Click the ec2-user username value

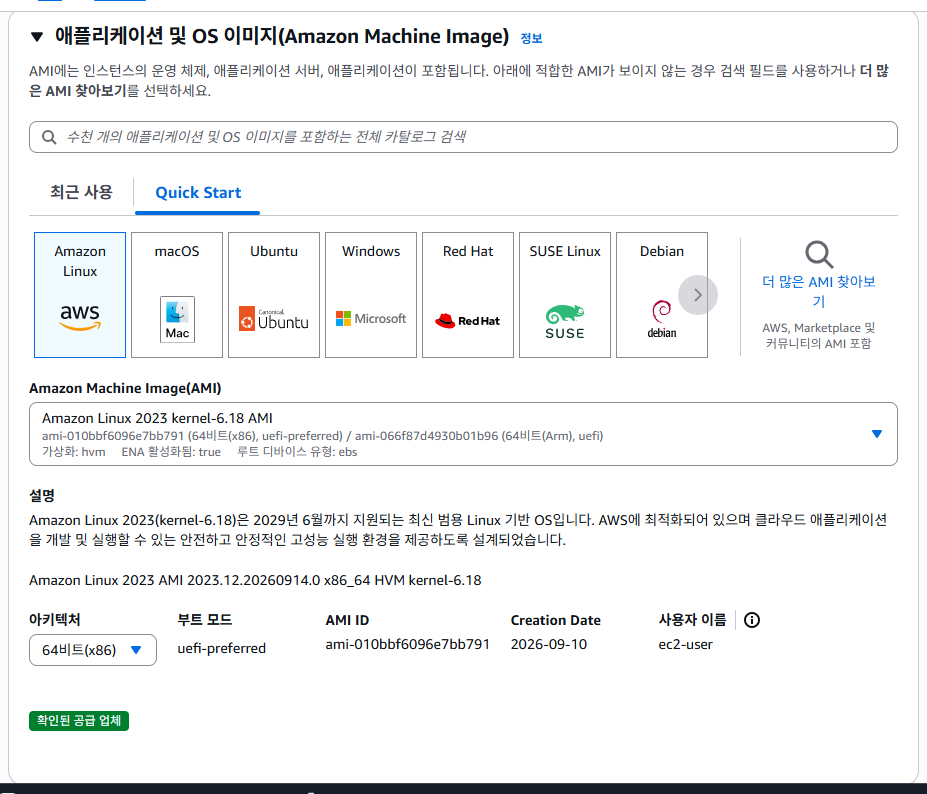click(685, 644)
